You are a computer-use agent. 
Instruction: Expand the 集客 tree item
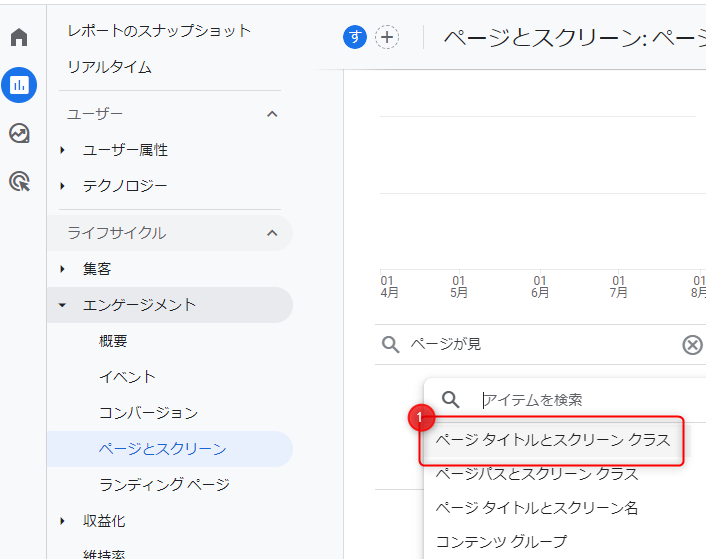(x=62, y=269)
